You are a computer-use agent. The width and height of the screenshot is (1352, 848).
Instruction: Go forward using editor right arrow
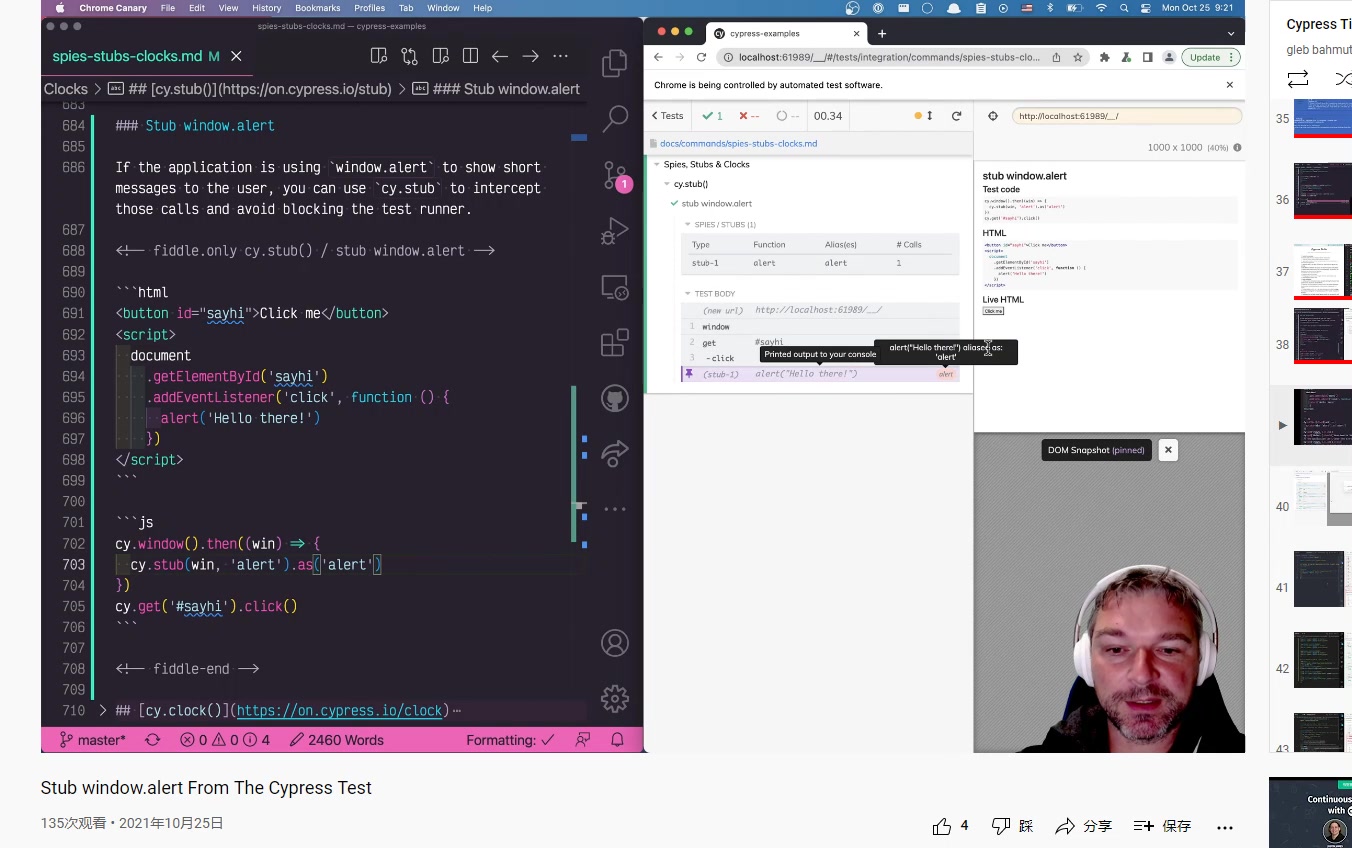click(531, 56)
